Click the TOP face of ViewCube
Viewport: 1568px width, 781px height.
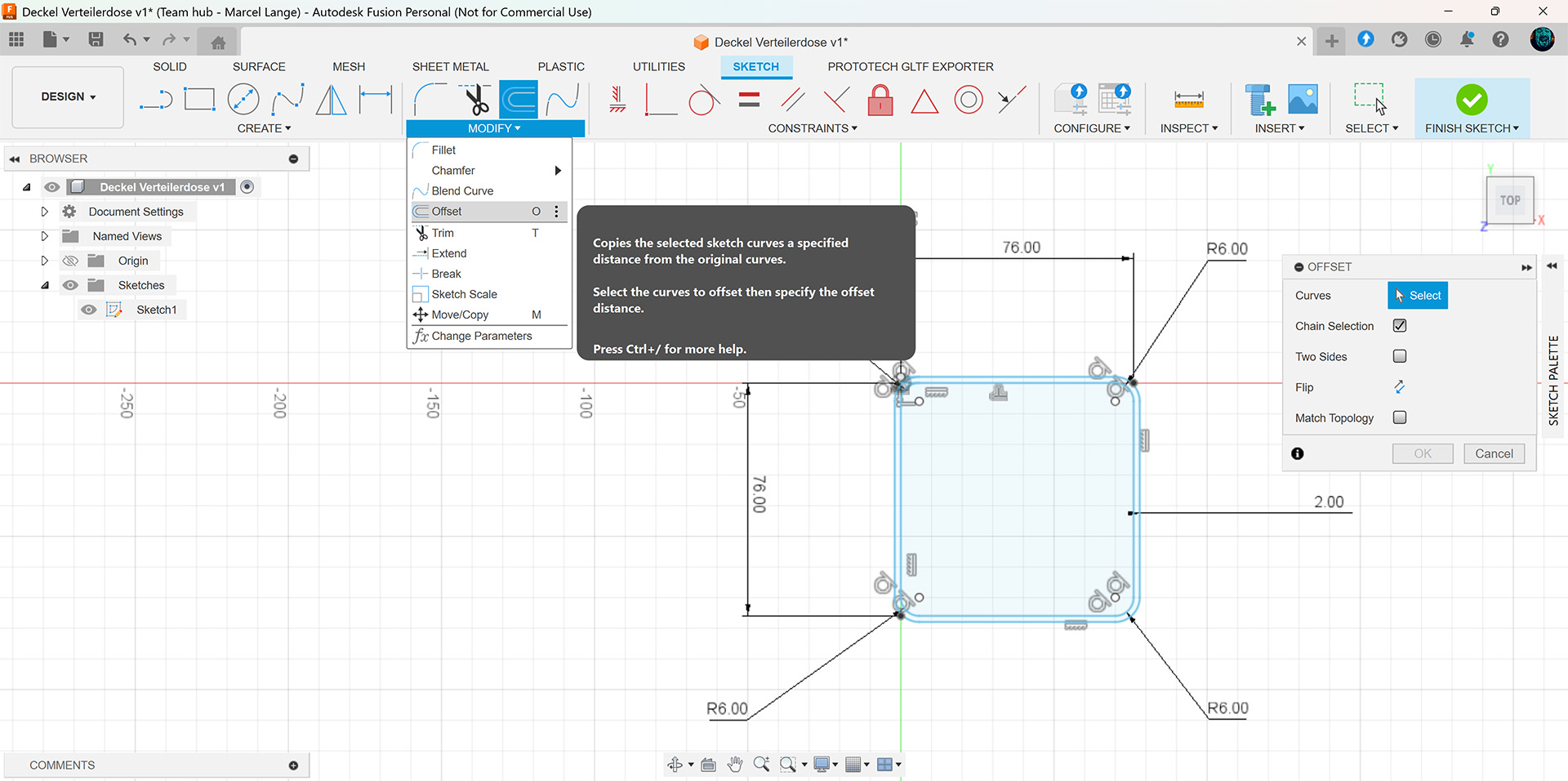pos(1510,199)
